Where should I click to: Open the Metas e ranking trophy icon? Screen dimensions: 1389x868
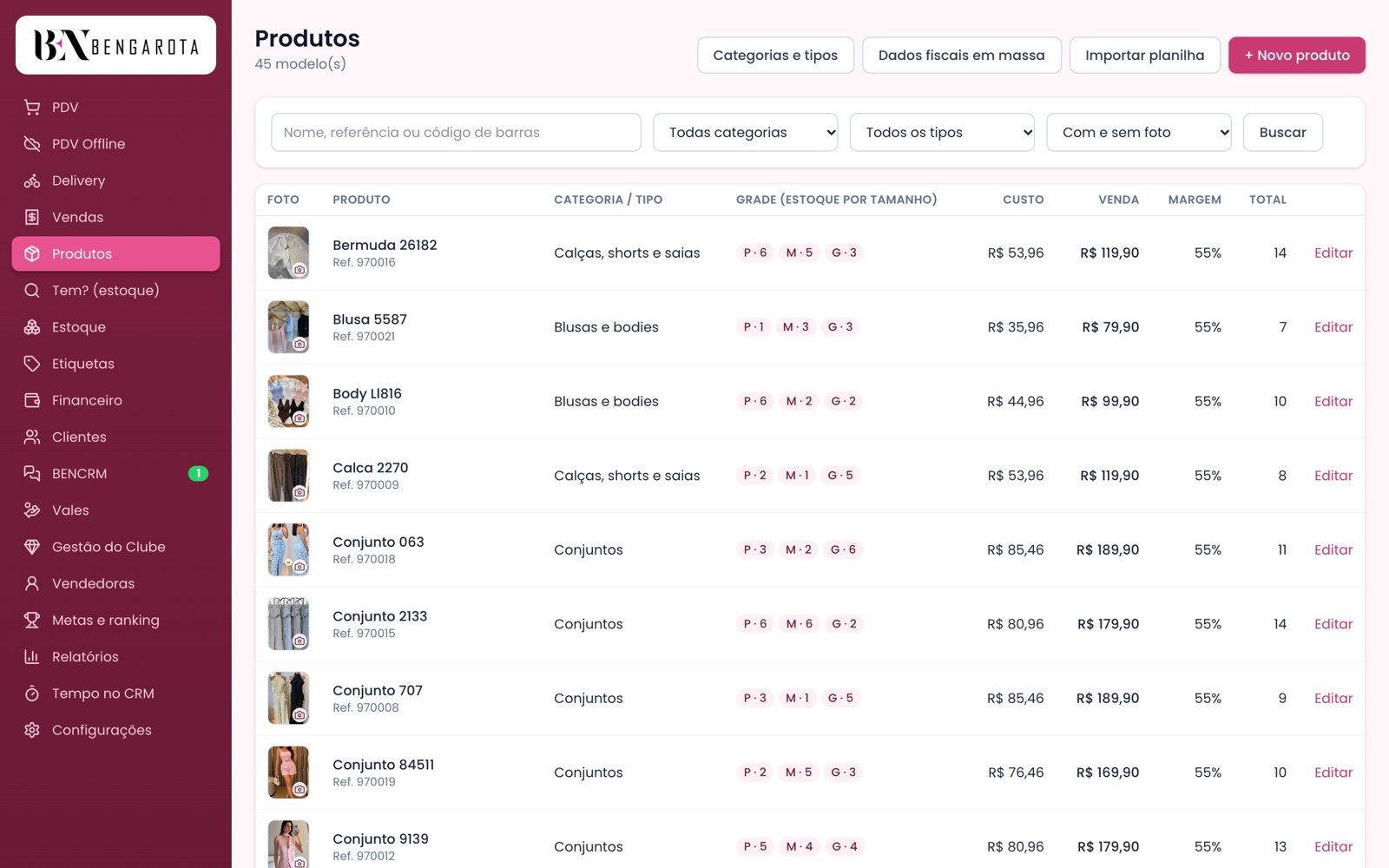tap(32, 621)
